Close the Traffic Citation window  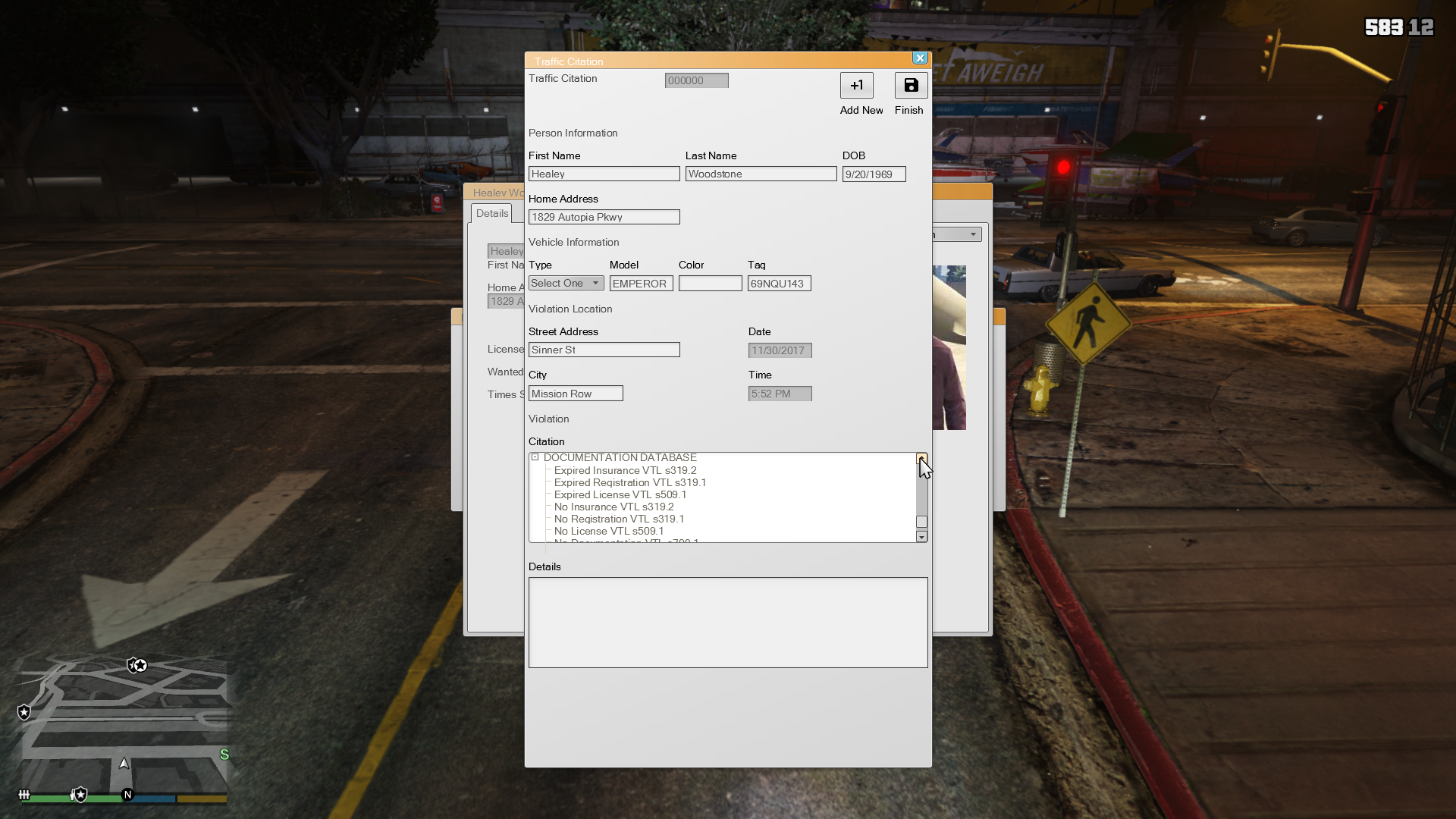[x=920, y=58]
